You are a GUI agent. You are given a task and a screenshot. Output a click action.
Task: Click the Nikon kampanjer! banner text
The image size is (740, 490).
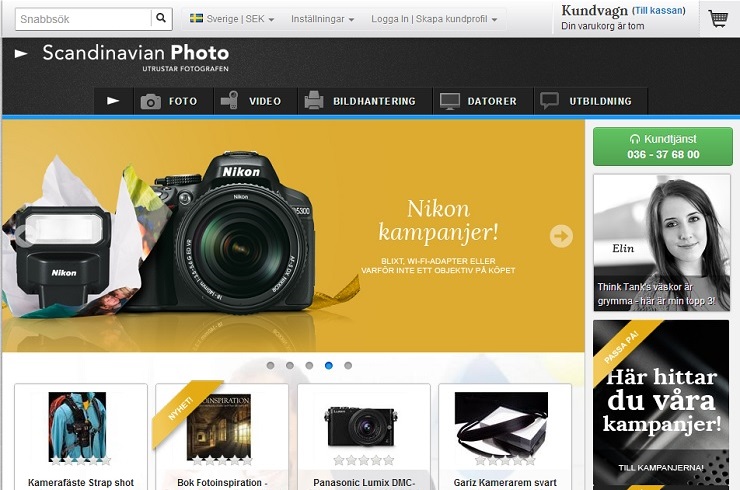[x=438, y=220]
